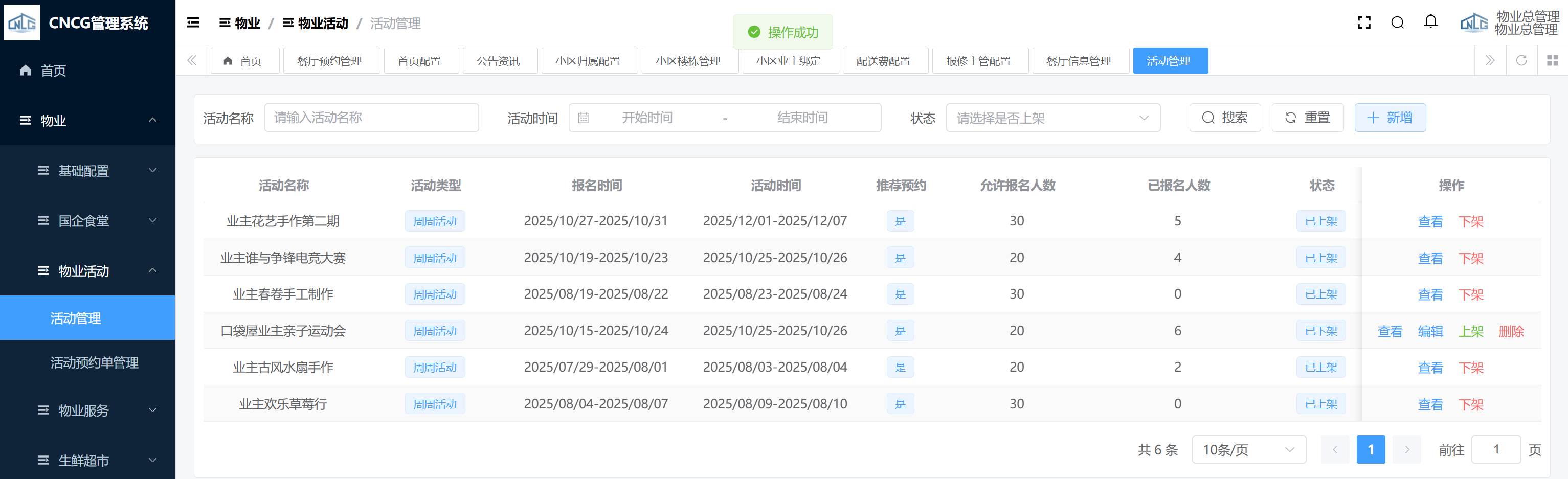This screenshot has height=479, width=1568.
Task: Switch to the 餐厅预约管理 tab
Action: pyautogui.click(x=331, y=61)
